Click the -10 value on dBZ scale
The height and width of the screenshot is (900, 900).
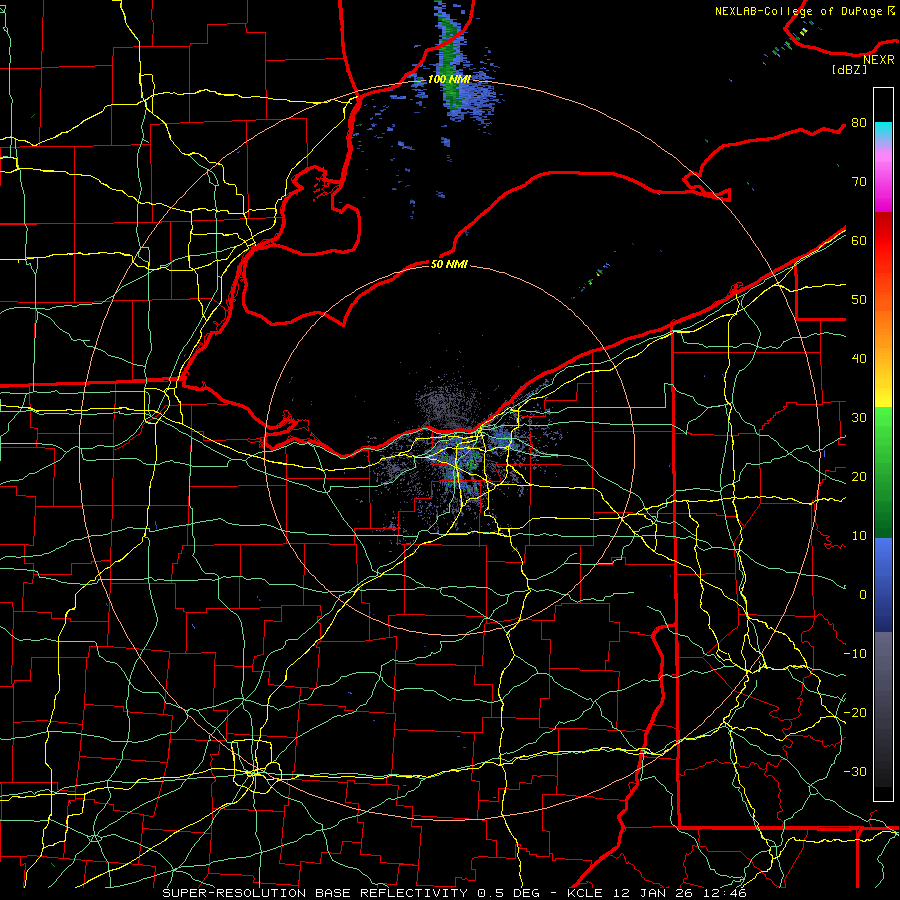(855, 654)
